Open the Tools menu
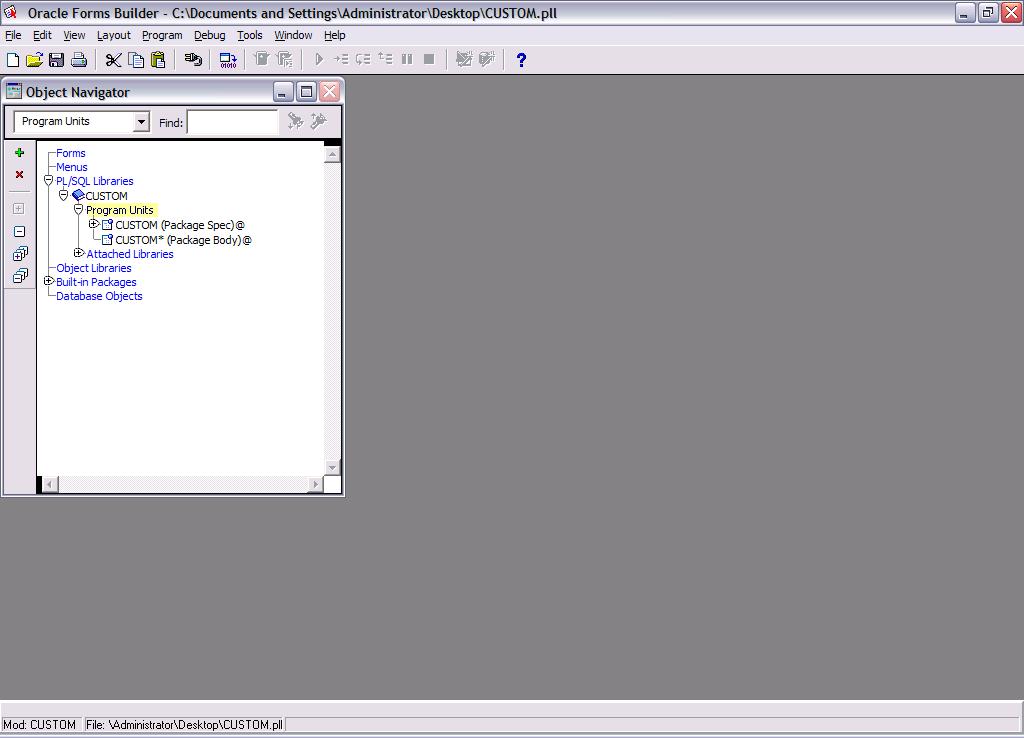 pyautogui.click(x=249, y=35)
